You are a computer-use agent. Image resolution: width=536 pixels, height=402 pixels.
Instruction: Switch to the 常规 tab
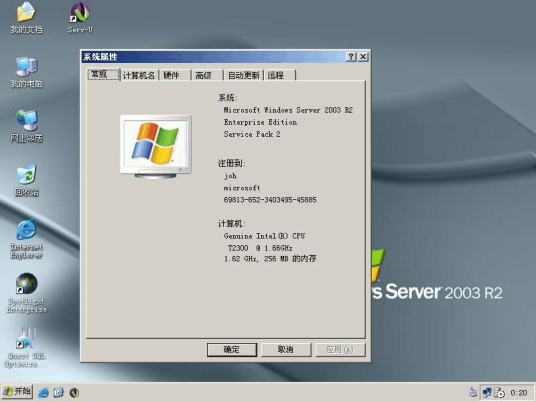103,74
